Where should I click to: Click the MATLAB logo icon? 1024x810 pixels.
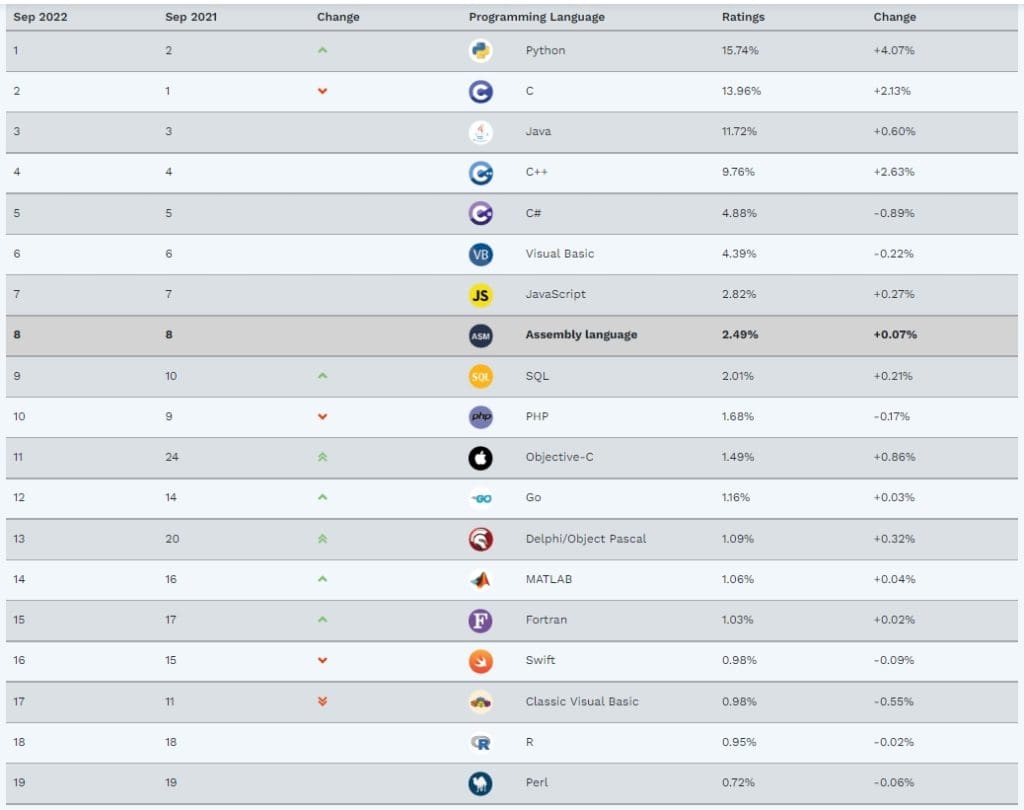[x=481, y=579]
